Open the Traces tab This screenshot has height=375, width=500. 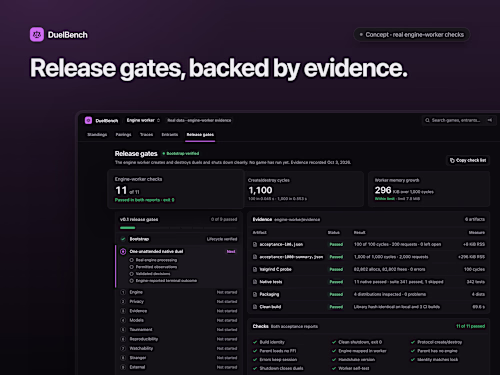pyautogui.click(x=146, y=135)
